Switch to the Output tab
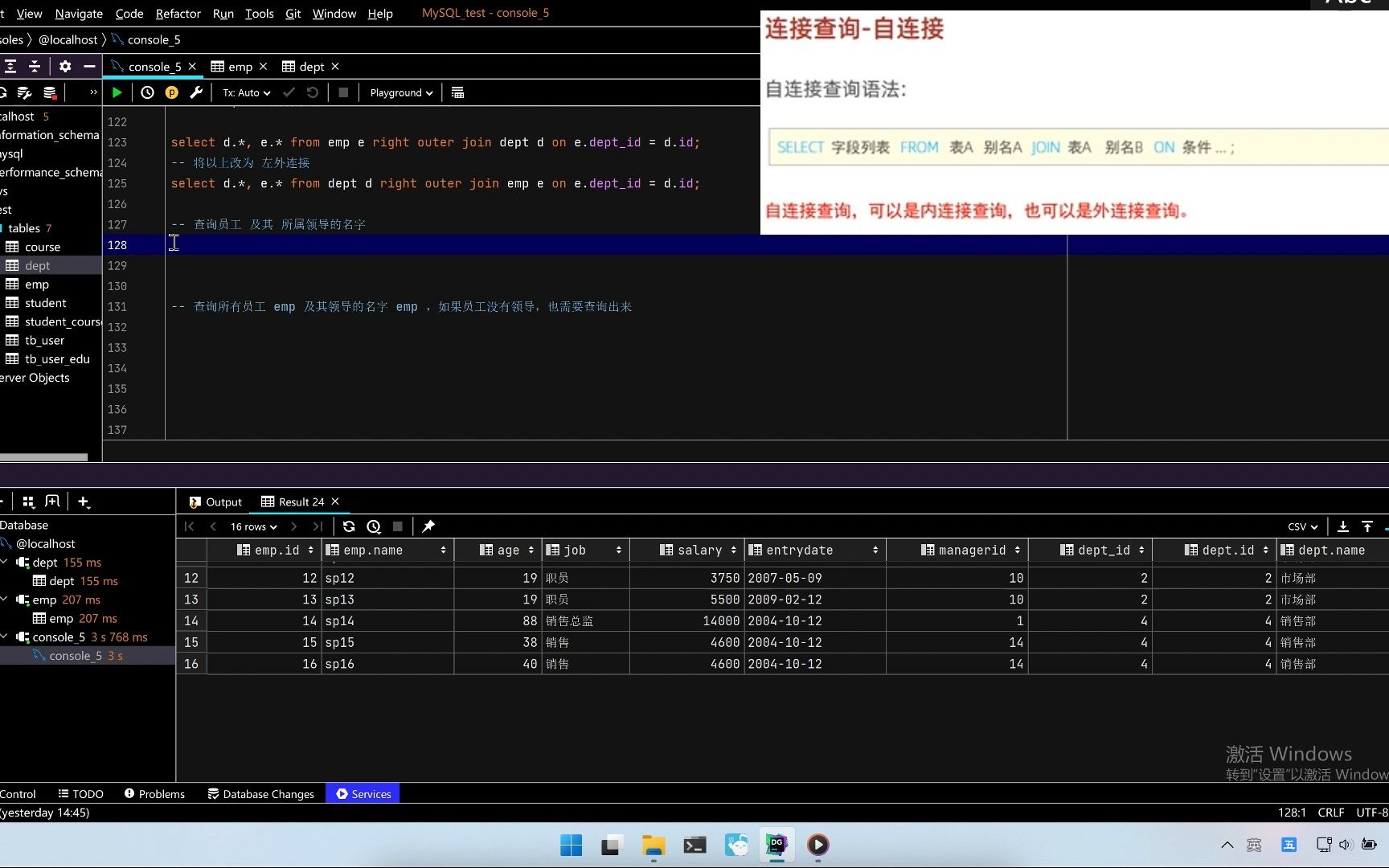 pyautogui.click(x=215, y=502)
